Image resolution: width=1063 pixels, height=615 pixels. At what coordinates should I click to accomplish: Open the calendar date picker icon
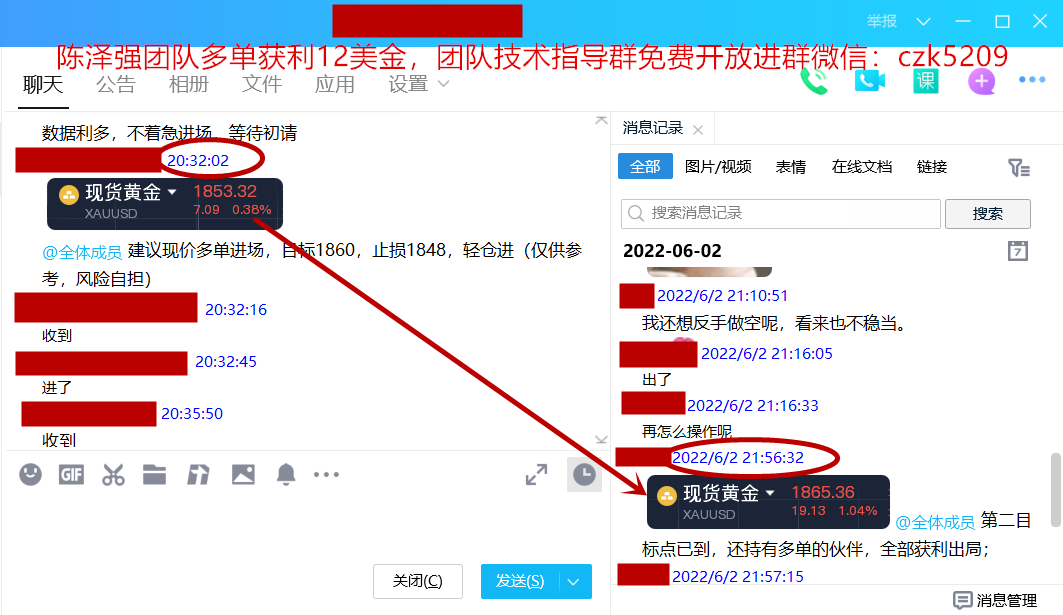[1018, 251]
